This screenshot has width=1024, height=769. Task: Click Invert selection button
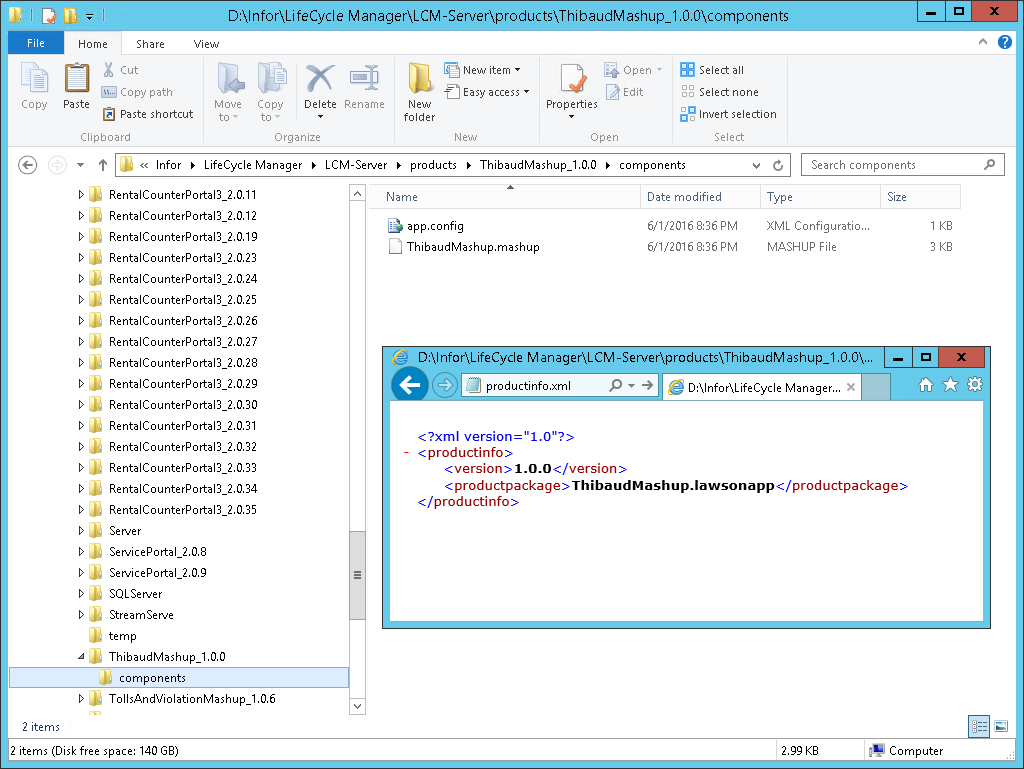point(728,114)
